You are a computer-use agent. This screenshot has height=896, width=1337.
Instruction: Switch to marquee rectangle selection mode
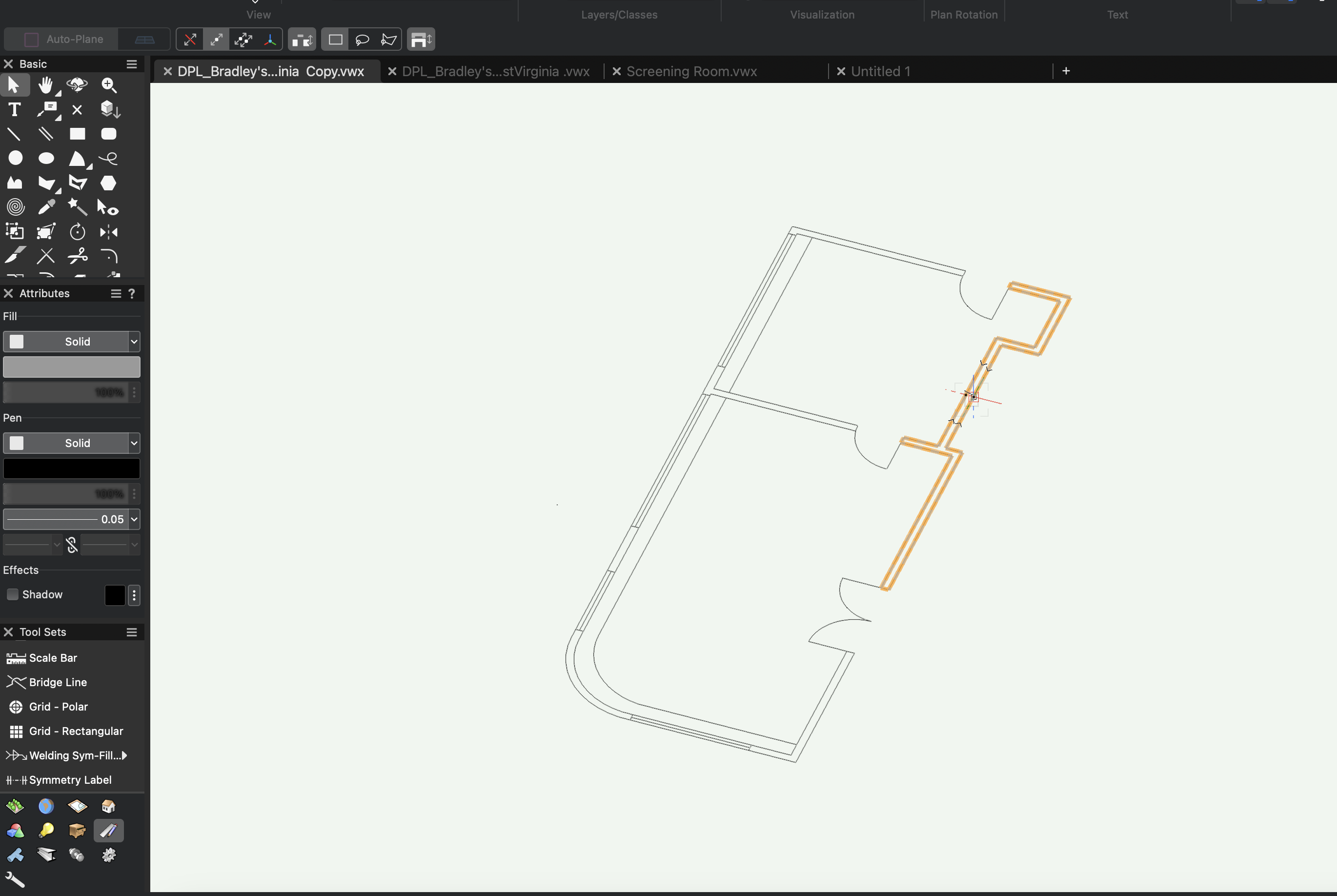tap(334, 39)
